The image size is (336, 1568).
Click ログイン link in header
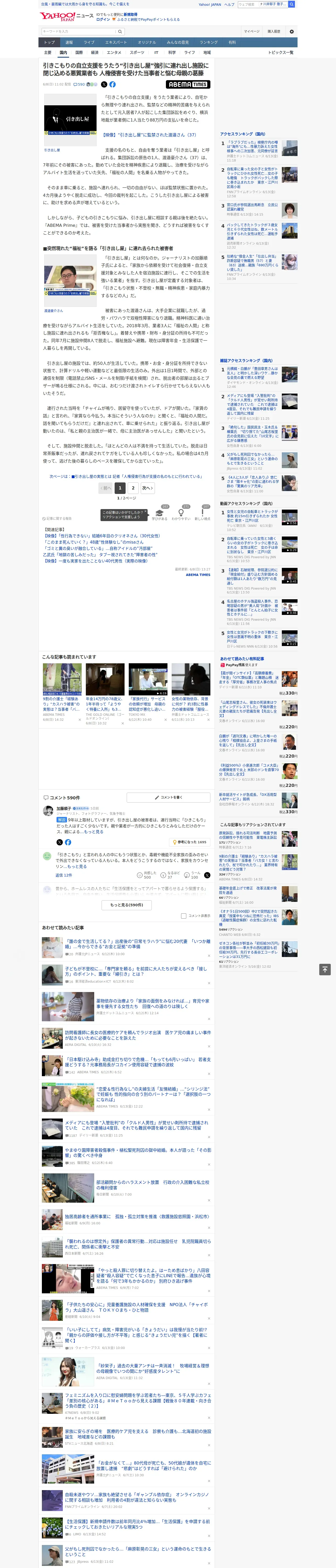[x=103, y=20]
